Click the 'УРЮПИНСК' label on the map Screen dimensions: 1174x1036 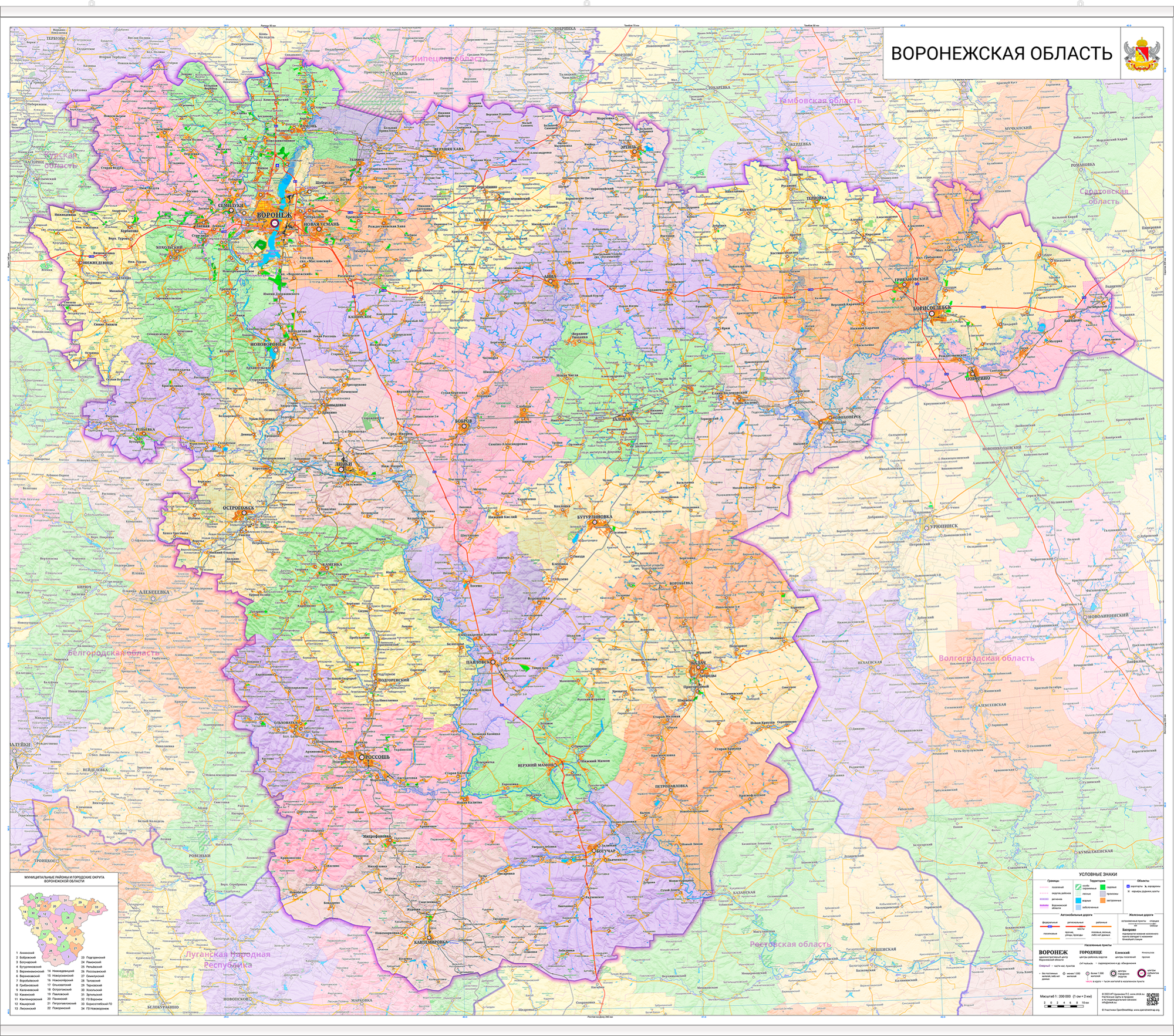(944, 526)
